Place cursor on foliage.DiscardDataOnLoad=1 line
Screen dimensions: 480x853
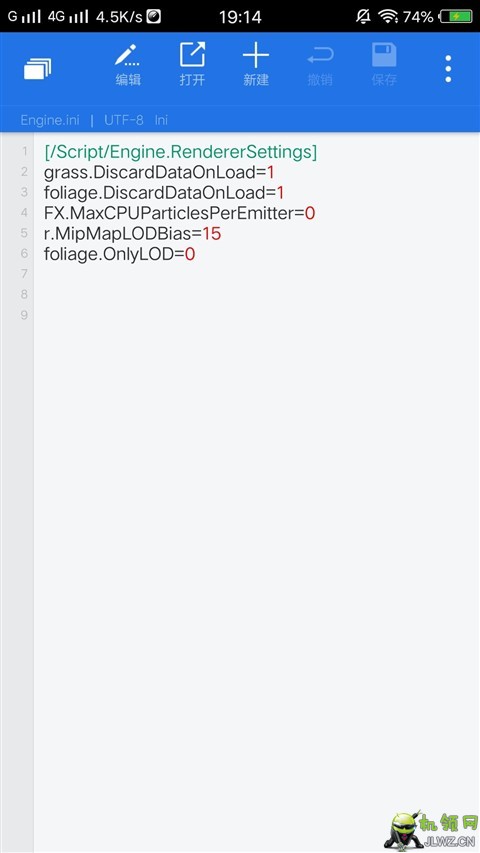[164, 193]
